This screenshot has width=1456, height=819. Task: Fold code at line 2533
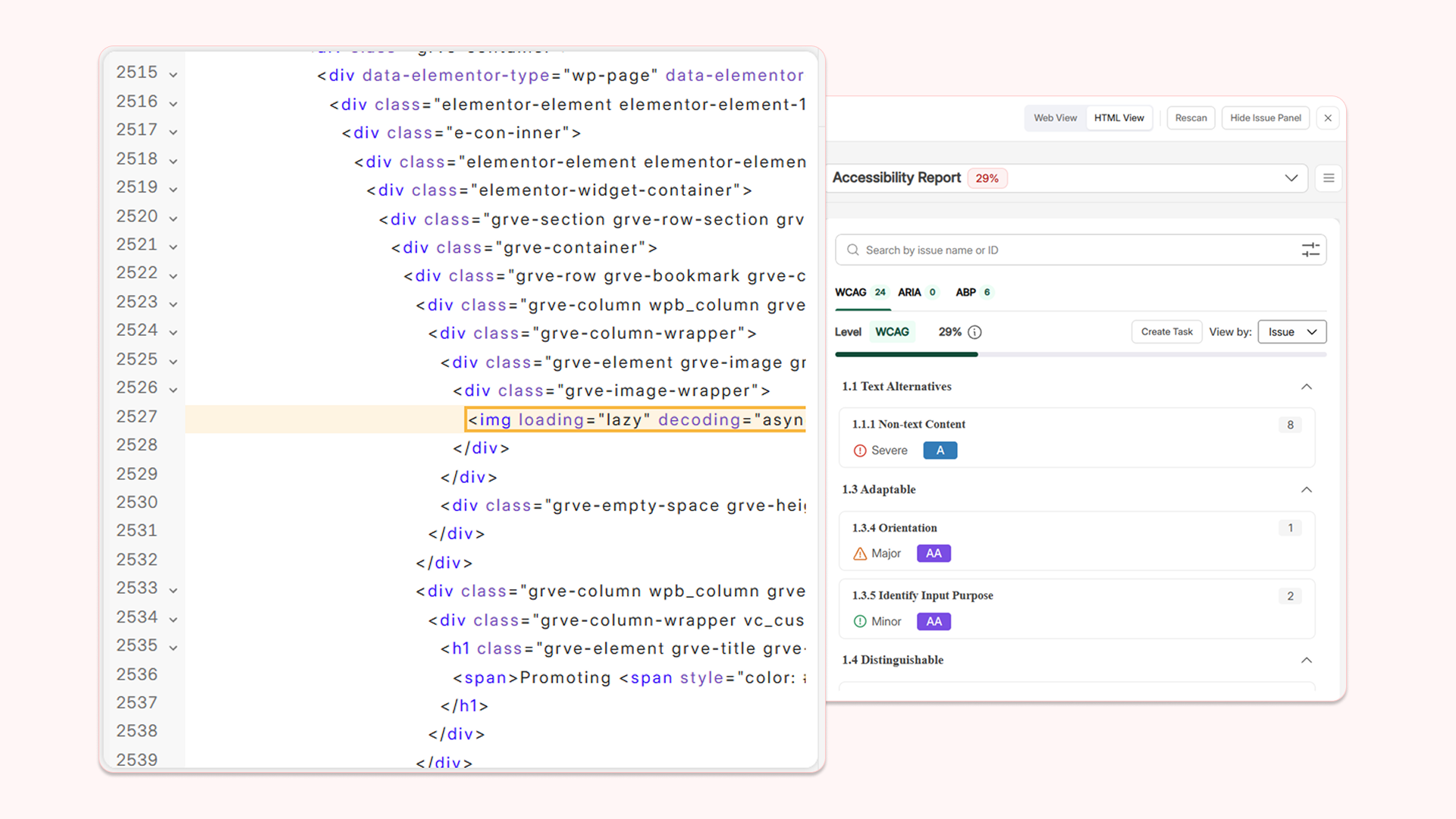point(174,590)
